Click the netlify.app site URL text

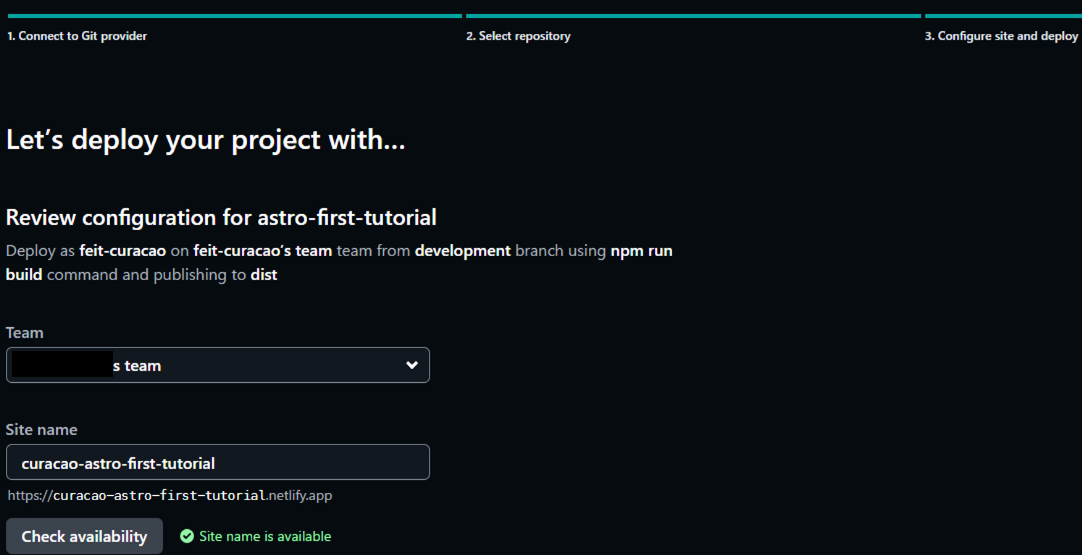coord(170,496)
